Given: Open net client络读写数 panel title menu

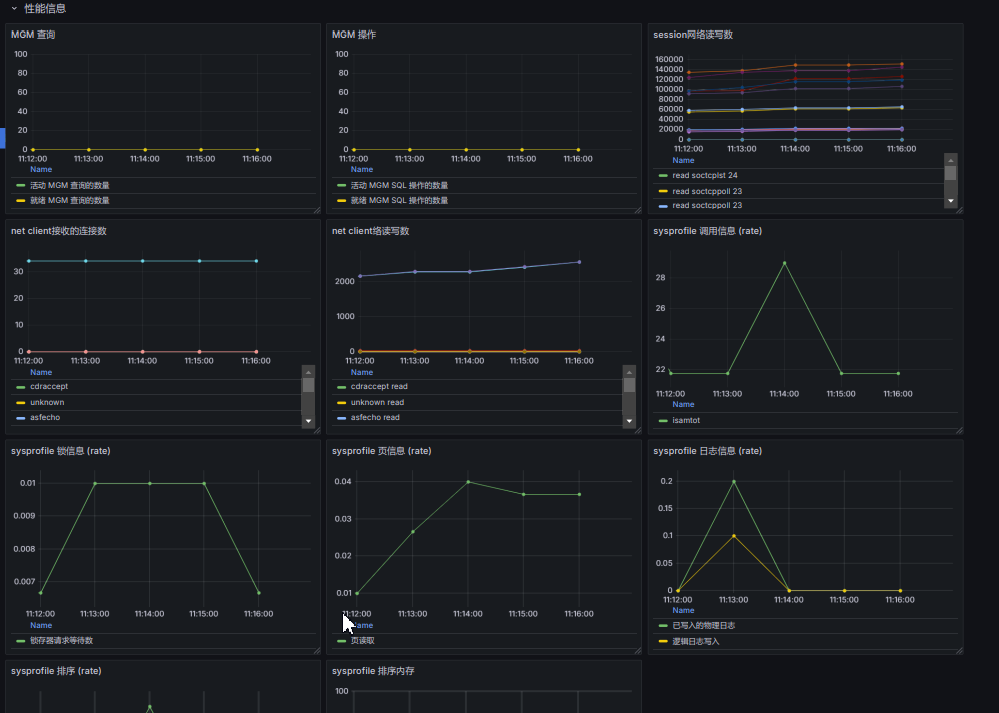Looking at the screenshot, I should pos(370,231).
